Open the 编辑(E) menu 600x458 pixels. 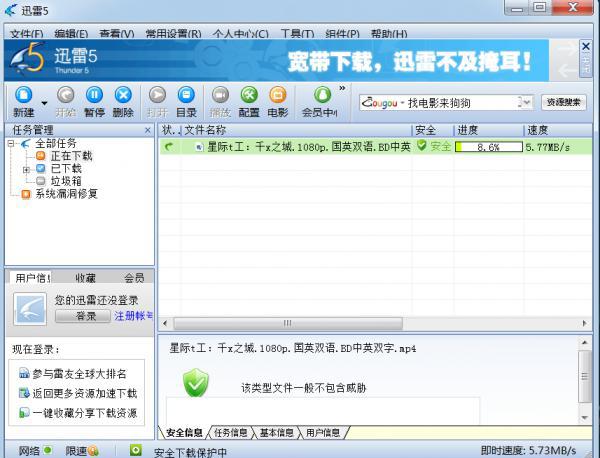pyautogui.click(x=71, y=34)
